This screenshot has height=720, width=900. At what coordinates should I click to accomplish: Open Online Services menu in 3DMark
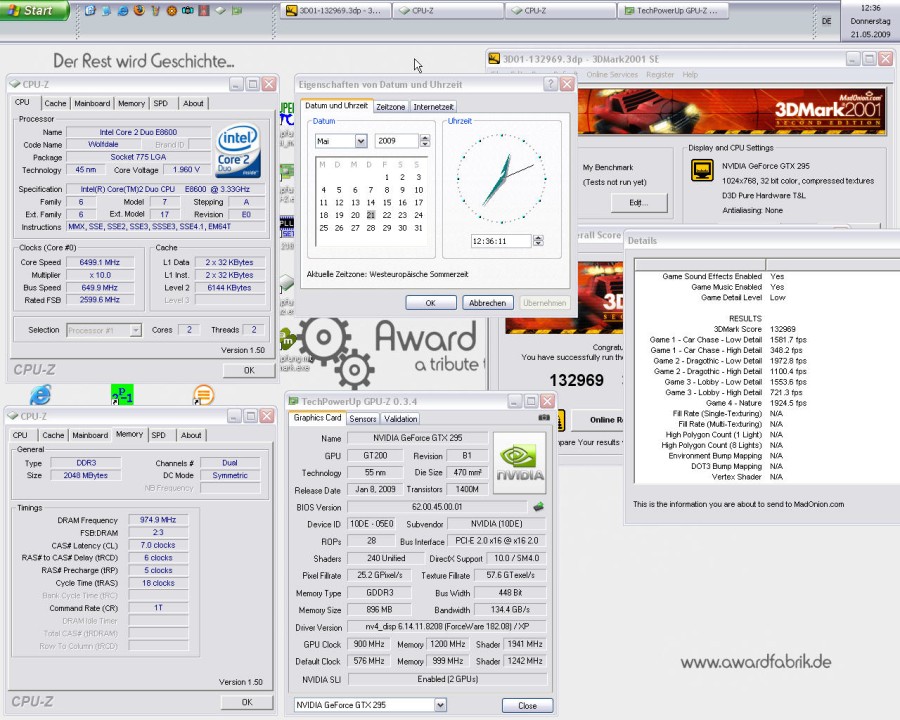[612, 75]
